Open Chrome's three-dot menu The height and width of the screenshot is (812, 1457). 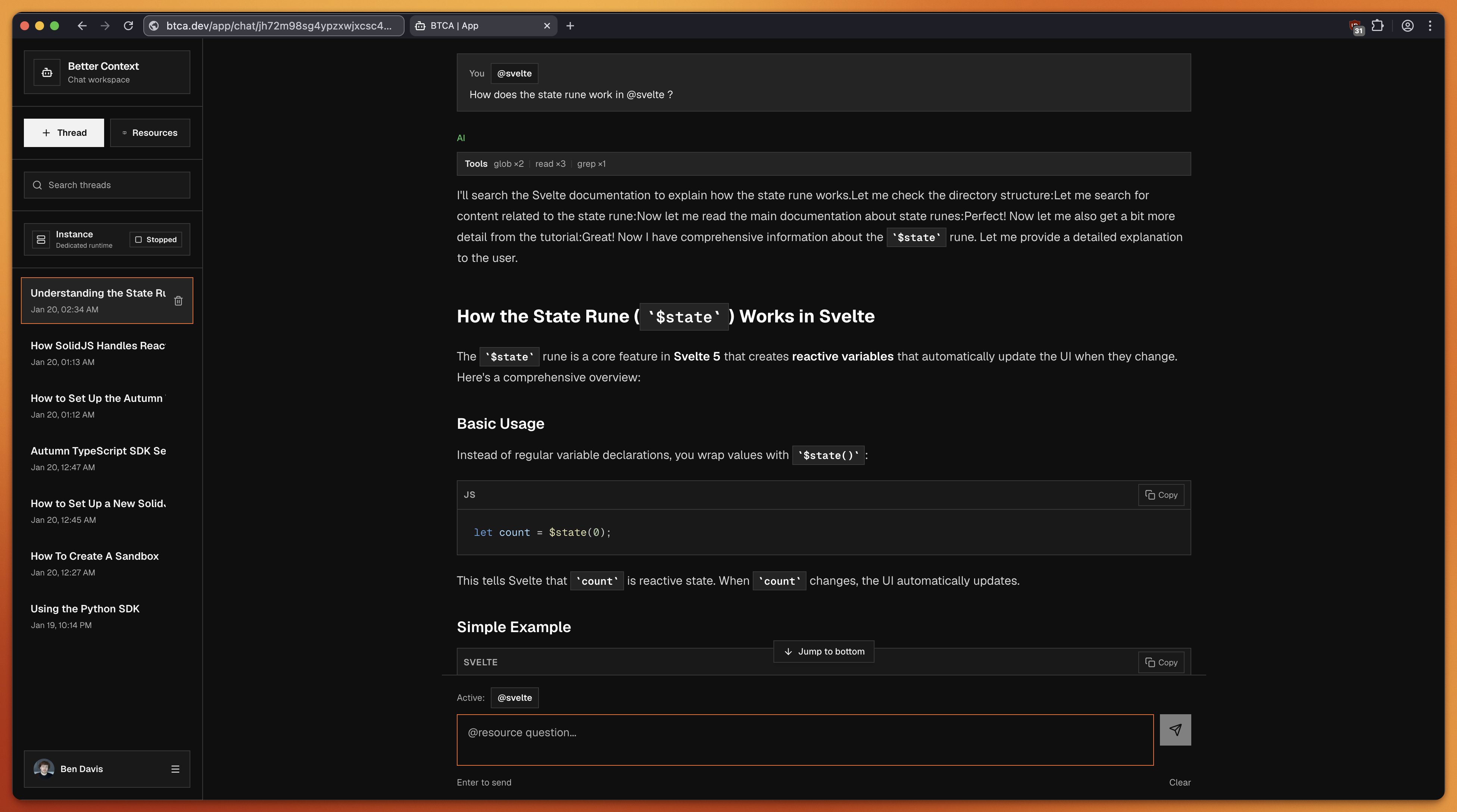pyautogui.click(x=1431, y=26)
